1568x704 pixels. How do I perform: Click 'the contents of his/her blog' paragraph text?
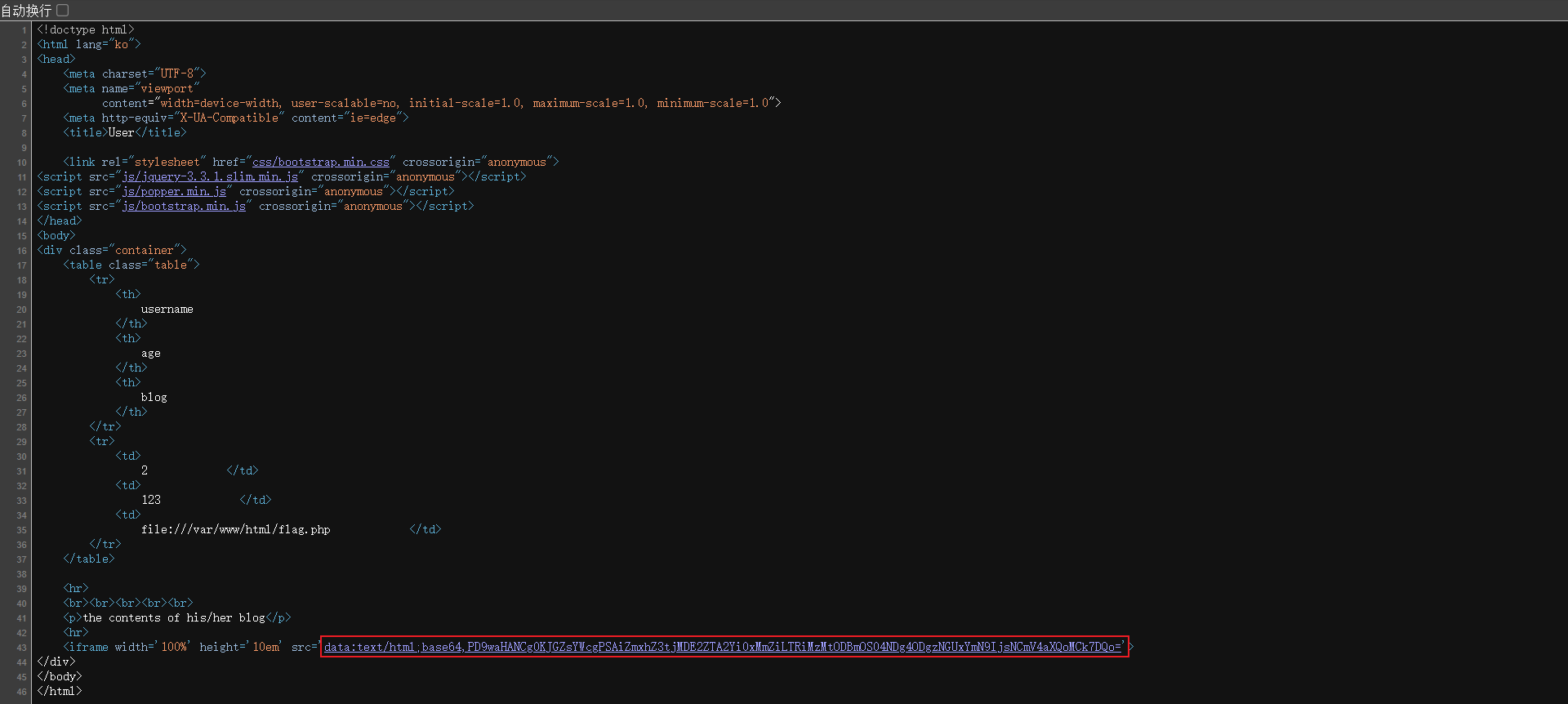click(174, 618)
